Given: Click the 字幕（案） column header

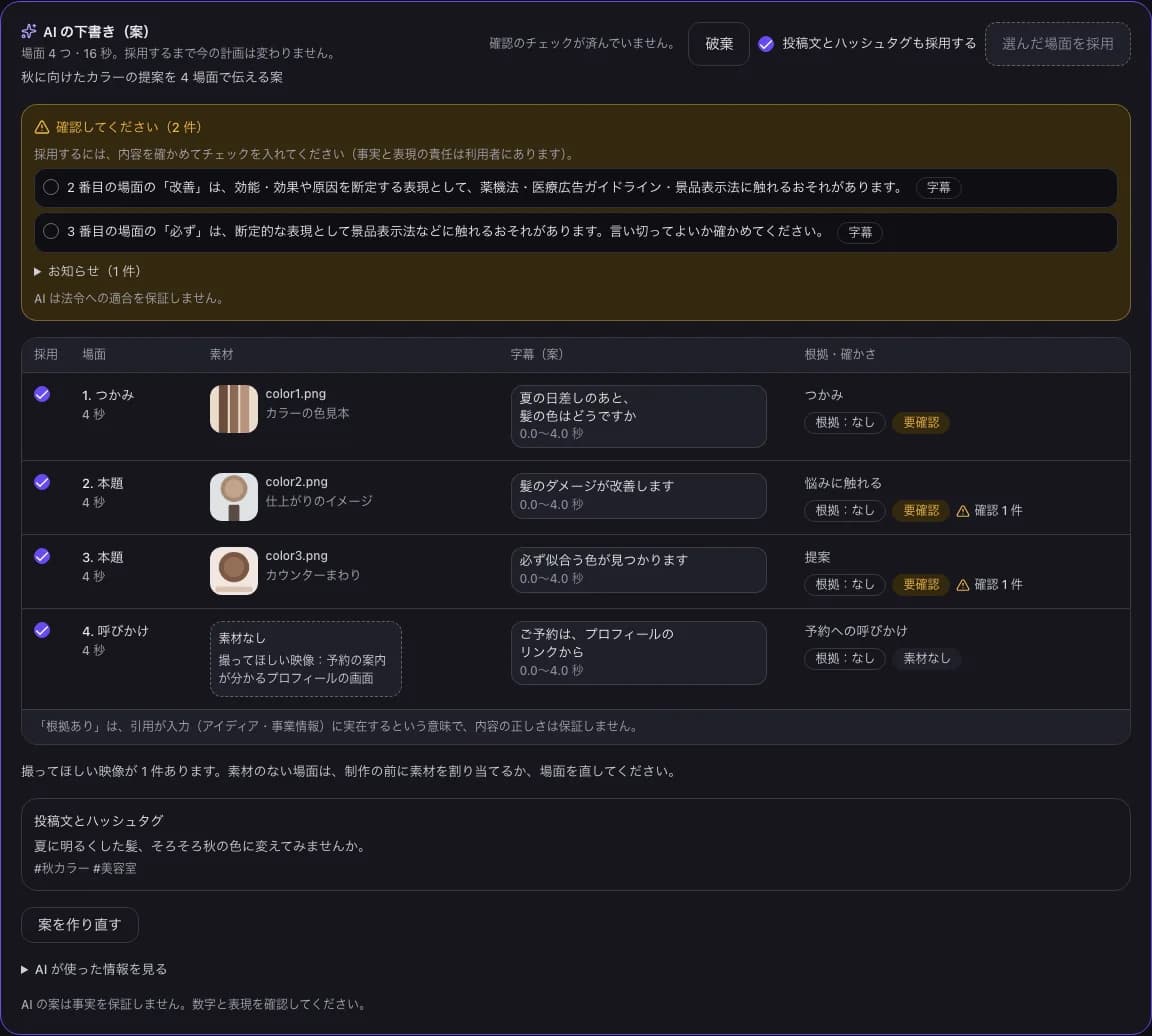Looking at the screenshot, I should coord(537,354).
